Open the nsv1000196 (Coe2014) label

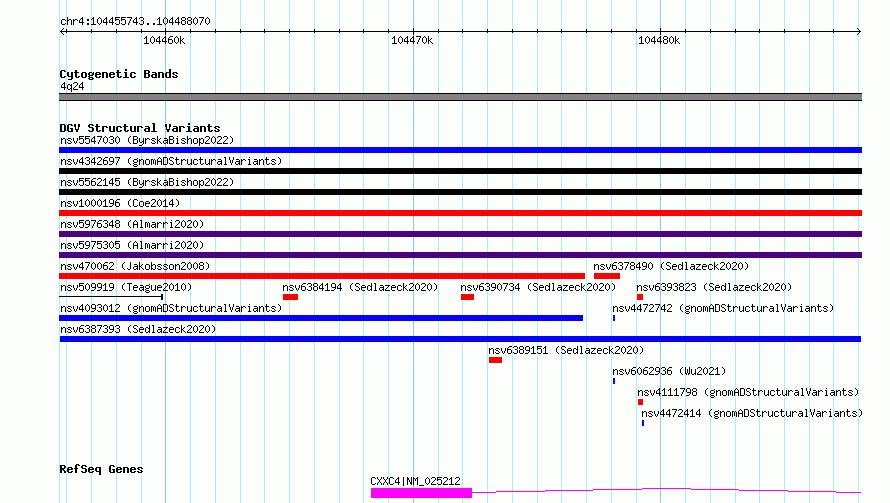tap(120, 203)
